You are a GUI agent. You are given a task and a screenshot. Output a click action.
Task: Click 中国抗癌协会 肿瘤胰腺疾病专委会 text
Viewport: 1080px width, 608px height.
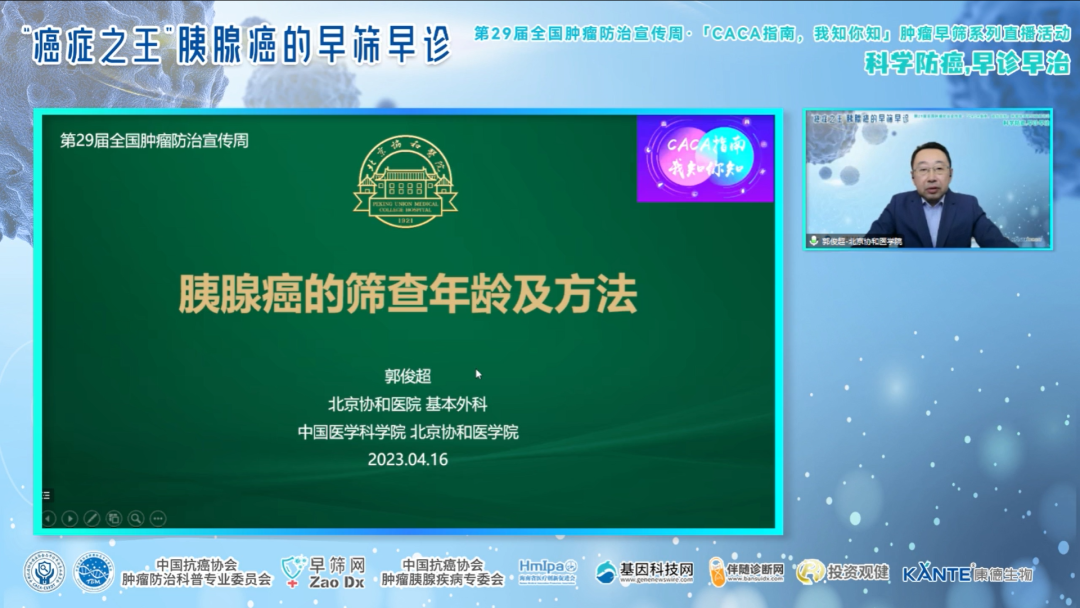coord(442,572)
